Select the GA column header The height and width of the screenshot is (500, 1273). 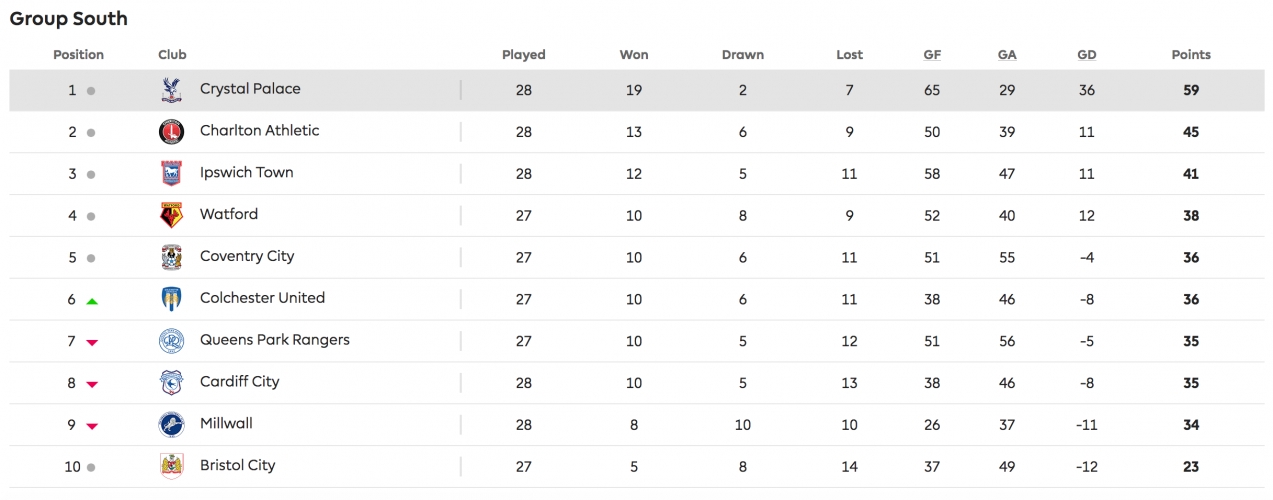(x=1007, y=55)
